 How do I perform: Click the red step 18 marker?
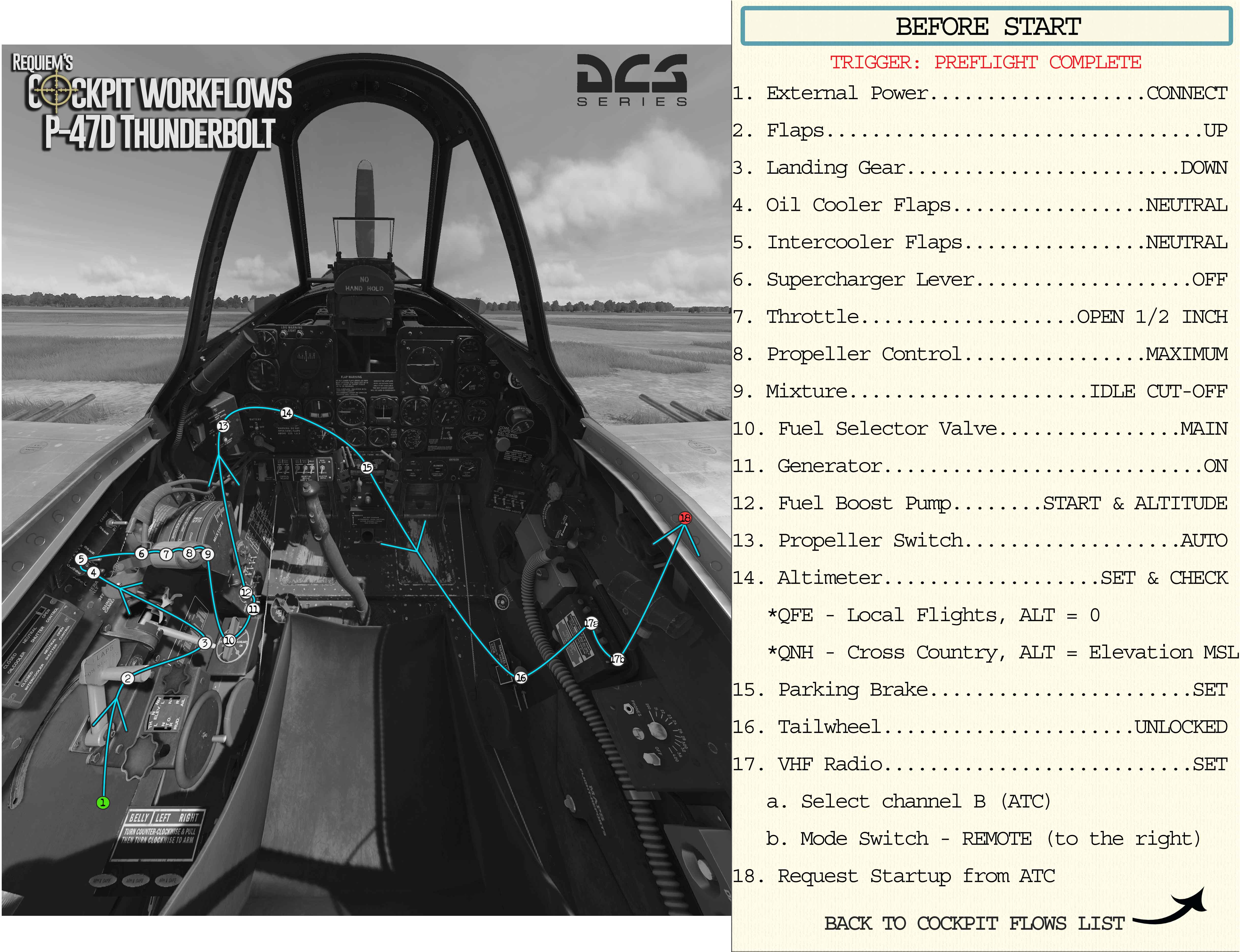click(685, 517)
